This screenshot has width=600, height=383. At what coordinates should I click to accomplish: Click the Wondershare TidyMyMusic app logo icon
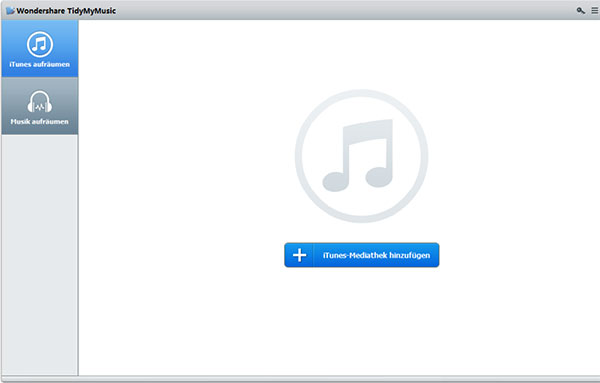(10, 11)
